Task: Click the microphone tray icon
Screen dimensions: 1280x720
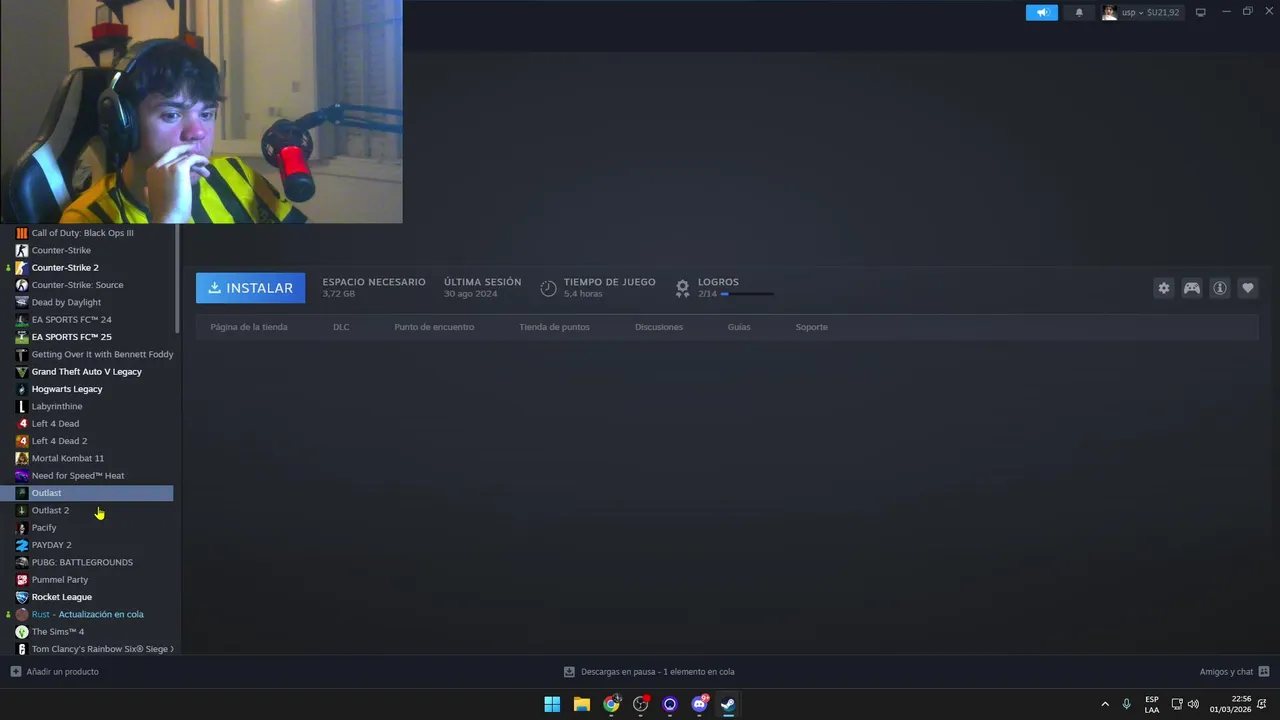Action: click(x=1127, y=704)
